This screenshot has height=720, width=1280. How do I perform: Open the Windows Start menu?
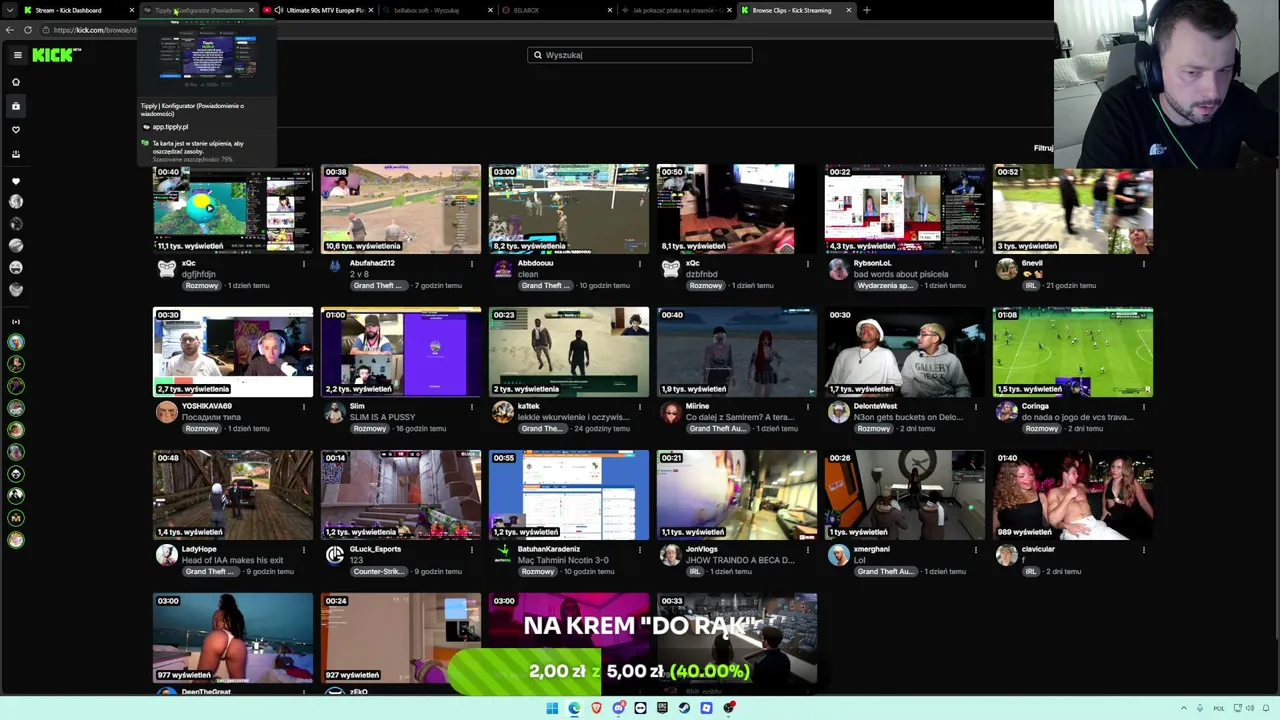(552, 708)
